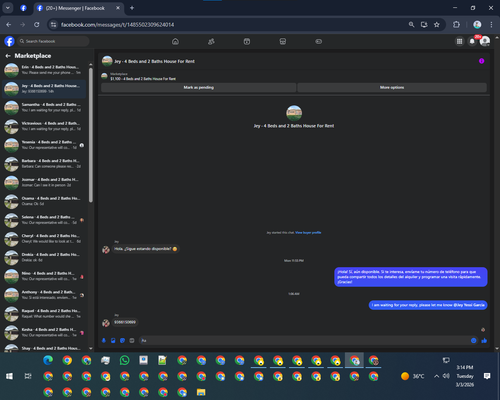The height and width of the screenshot is (400, 500).
Task: Open the emoji picker in message box
Action: click(x=473, y=340)
